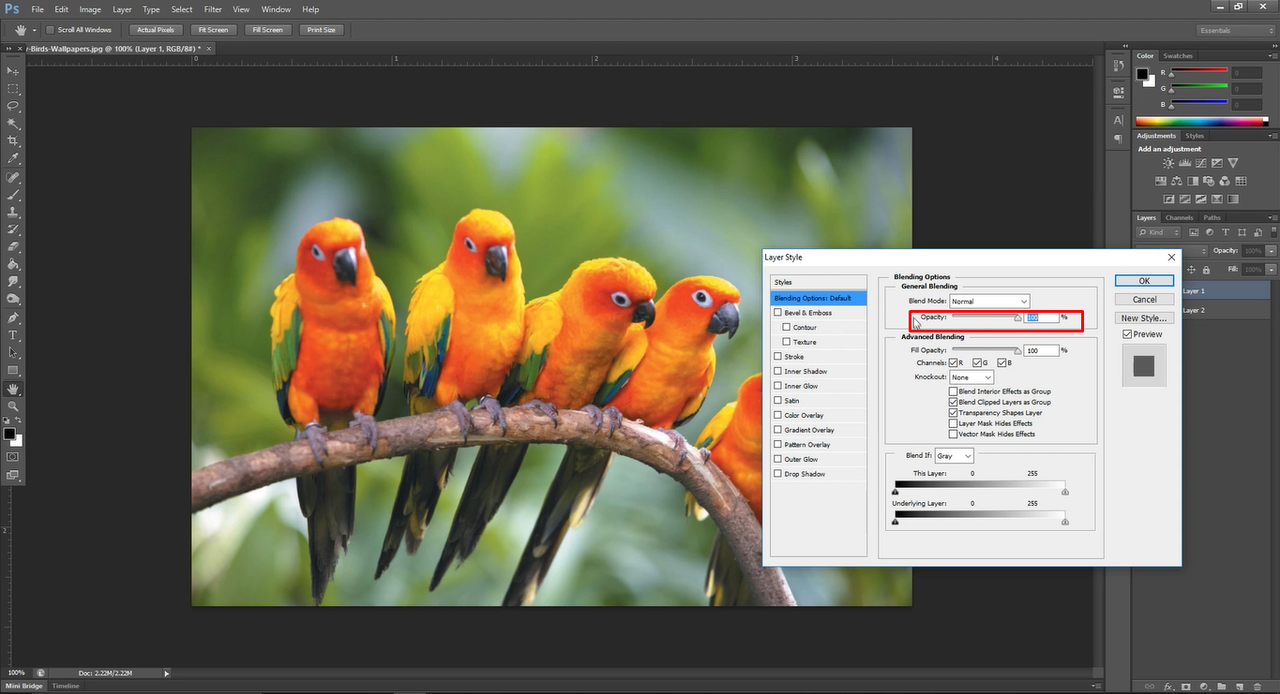
Task: Toggle Scroll All Windows checkbox
Action: tap(50, 30)
